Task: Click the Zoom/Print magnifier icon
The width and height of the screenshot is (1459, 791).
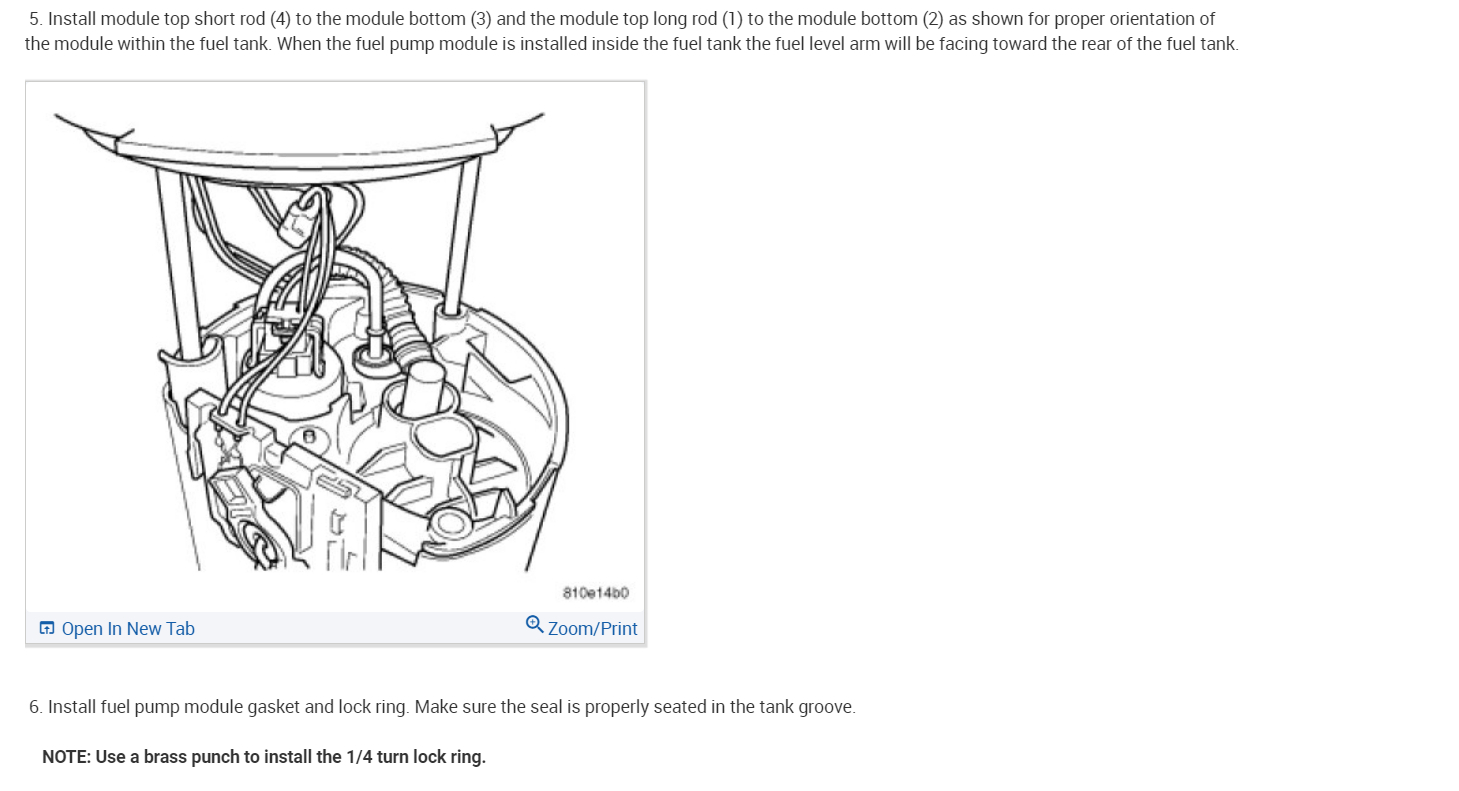Action: (x=534, y=624)
